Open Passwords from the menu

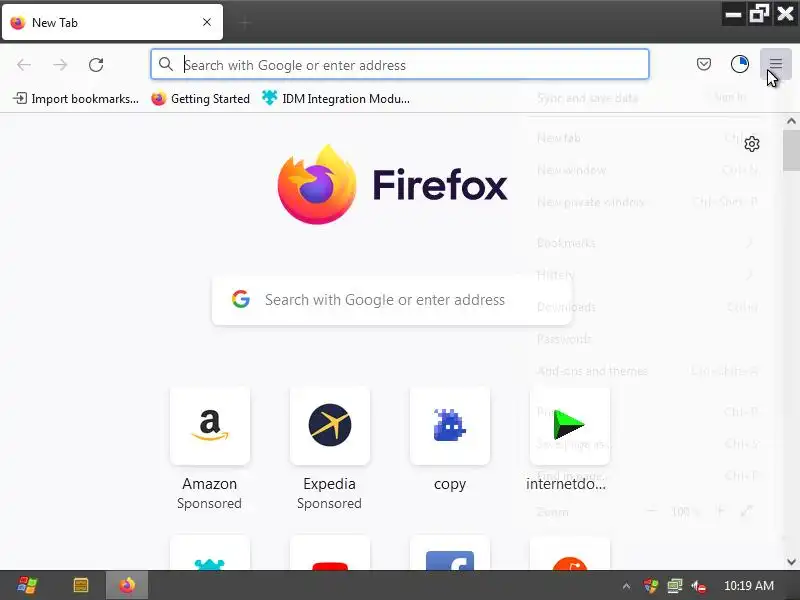point(647,339)
